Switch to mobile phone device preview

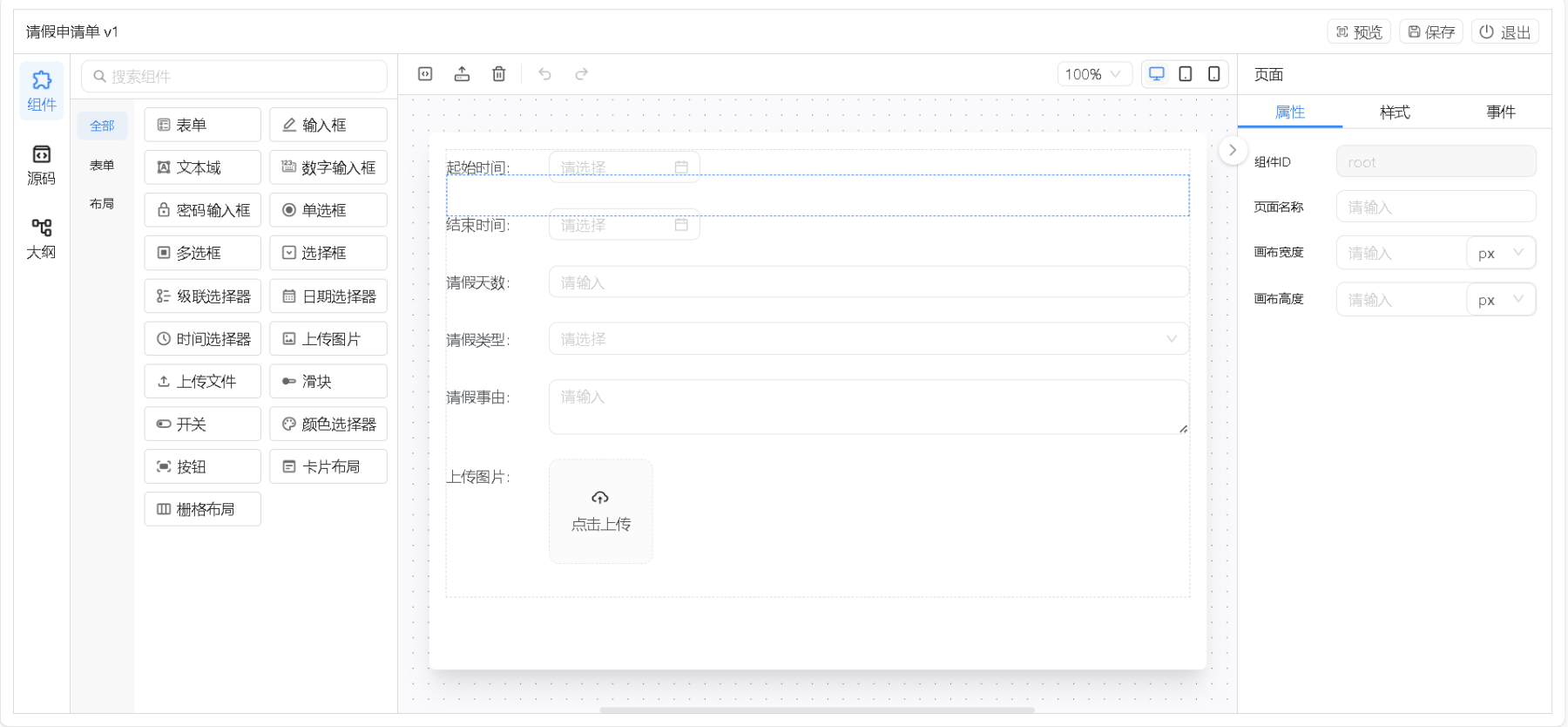[1213, 74]
